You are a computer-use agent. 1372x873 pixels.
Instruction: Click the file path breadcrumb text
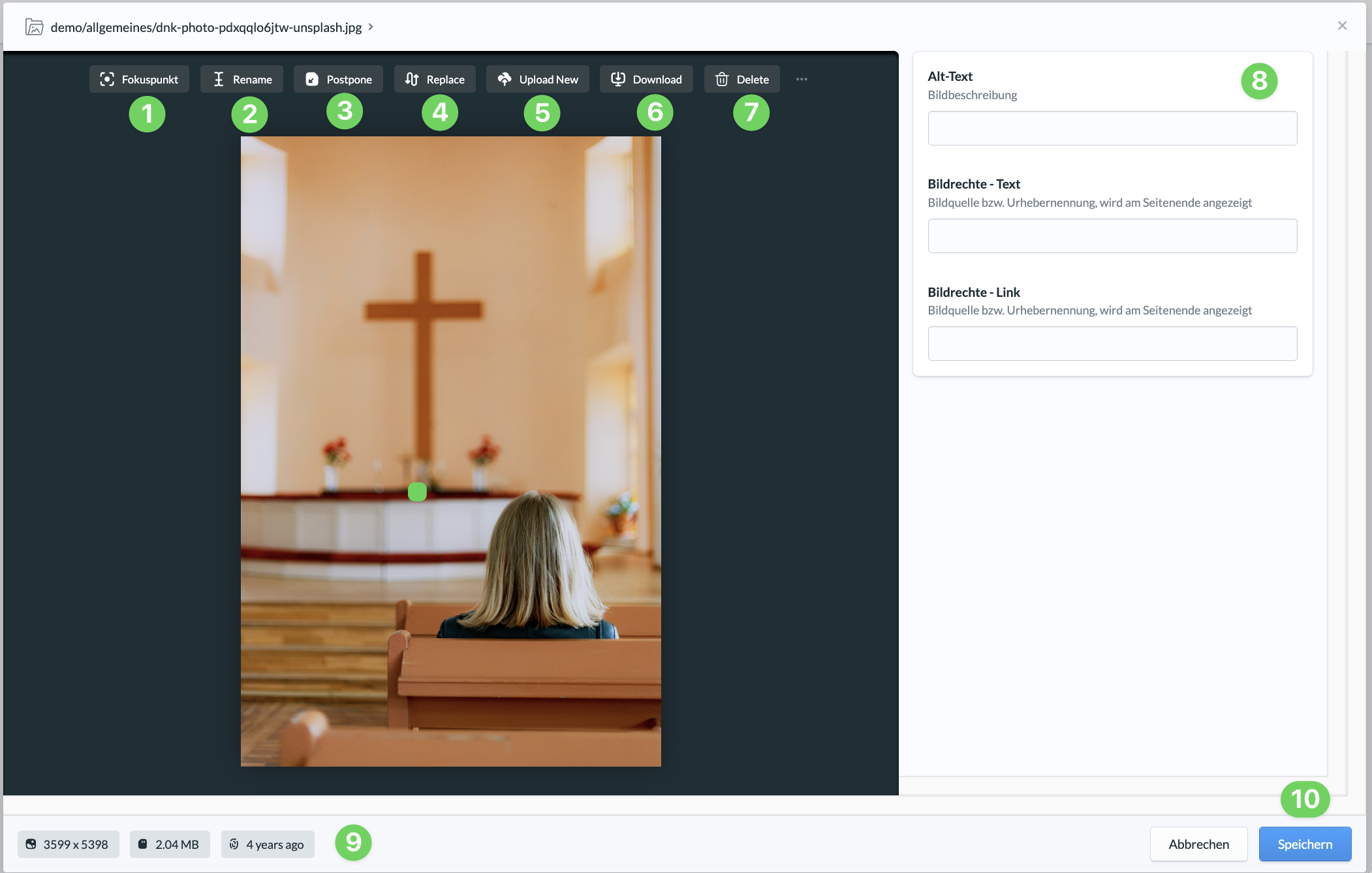[206, 27]
